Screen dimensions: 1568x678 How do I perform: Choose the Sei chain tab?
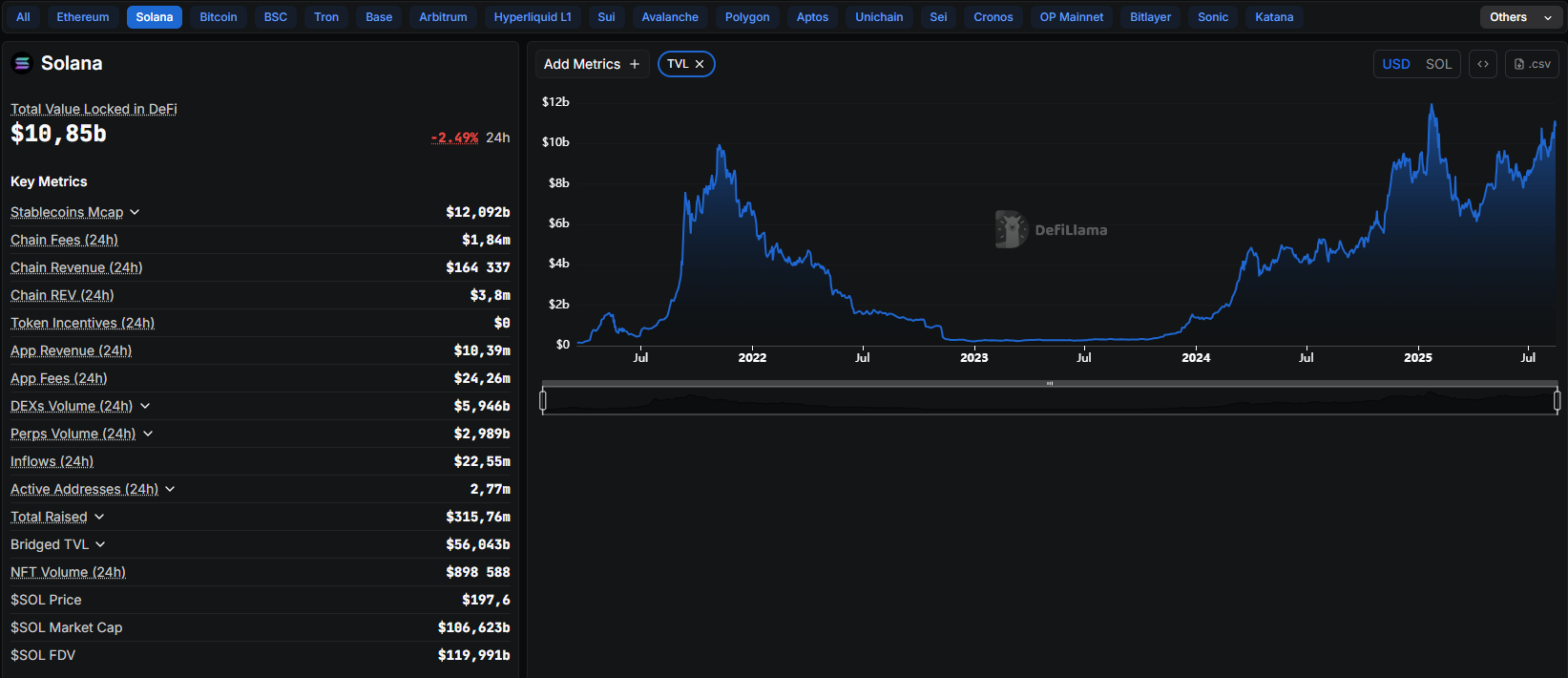pyautogui.click(x=938, y=17)
